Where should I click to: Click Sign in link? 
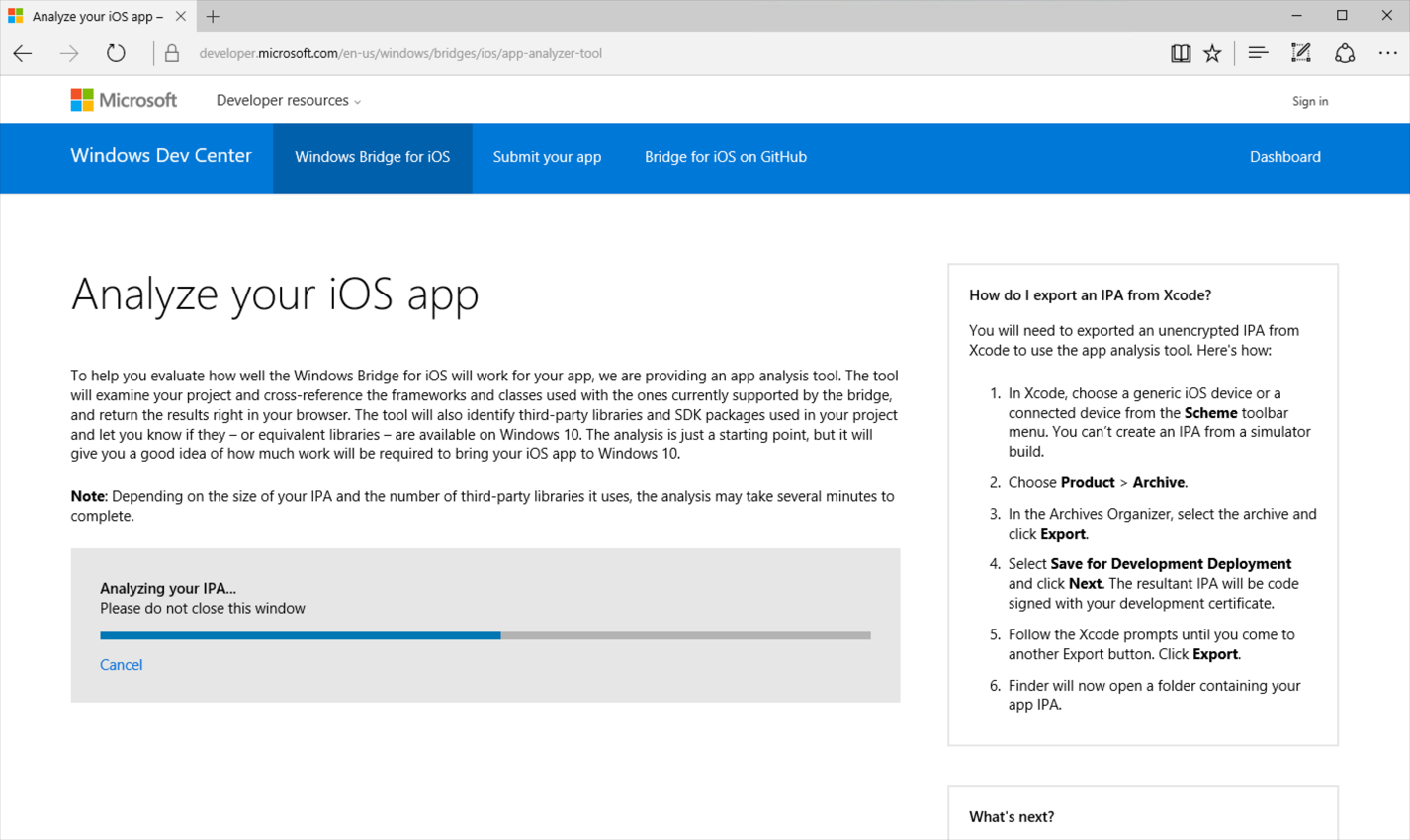1310,101
